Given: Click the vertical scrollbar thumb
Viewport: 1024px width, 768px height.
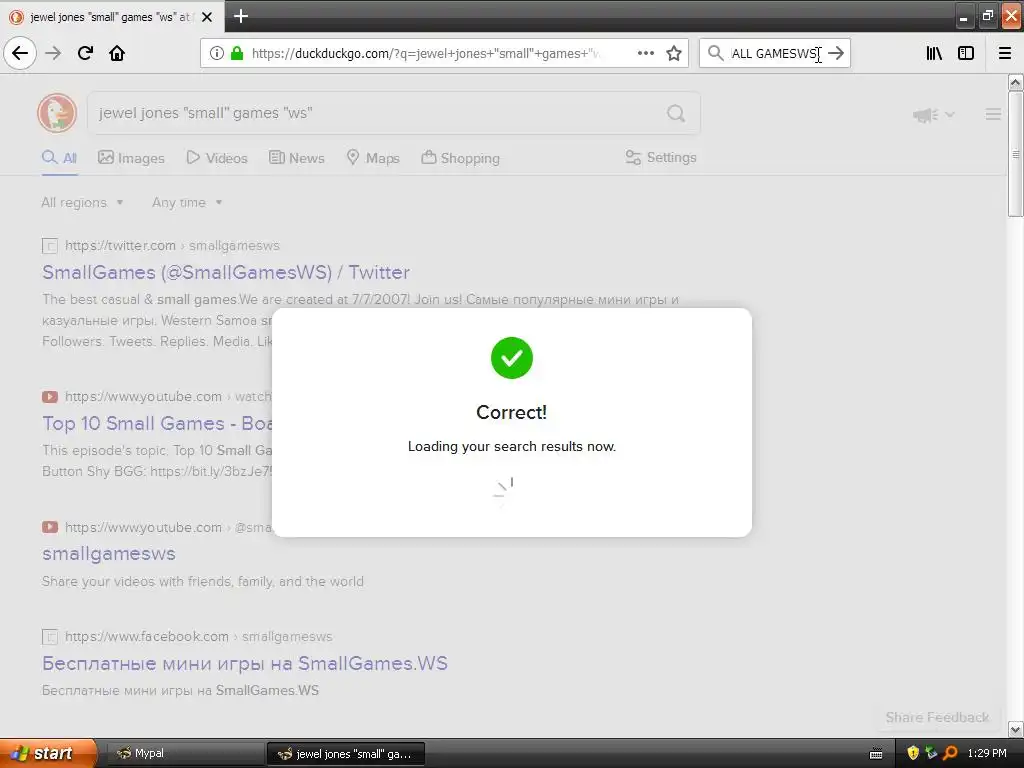Looking at the screenshot, I should (x=1015, y=153).
